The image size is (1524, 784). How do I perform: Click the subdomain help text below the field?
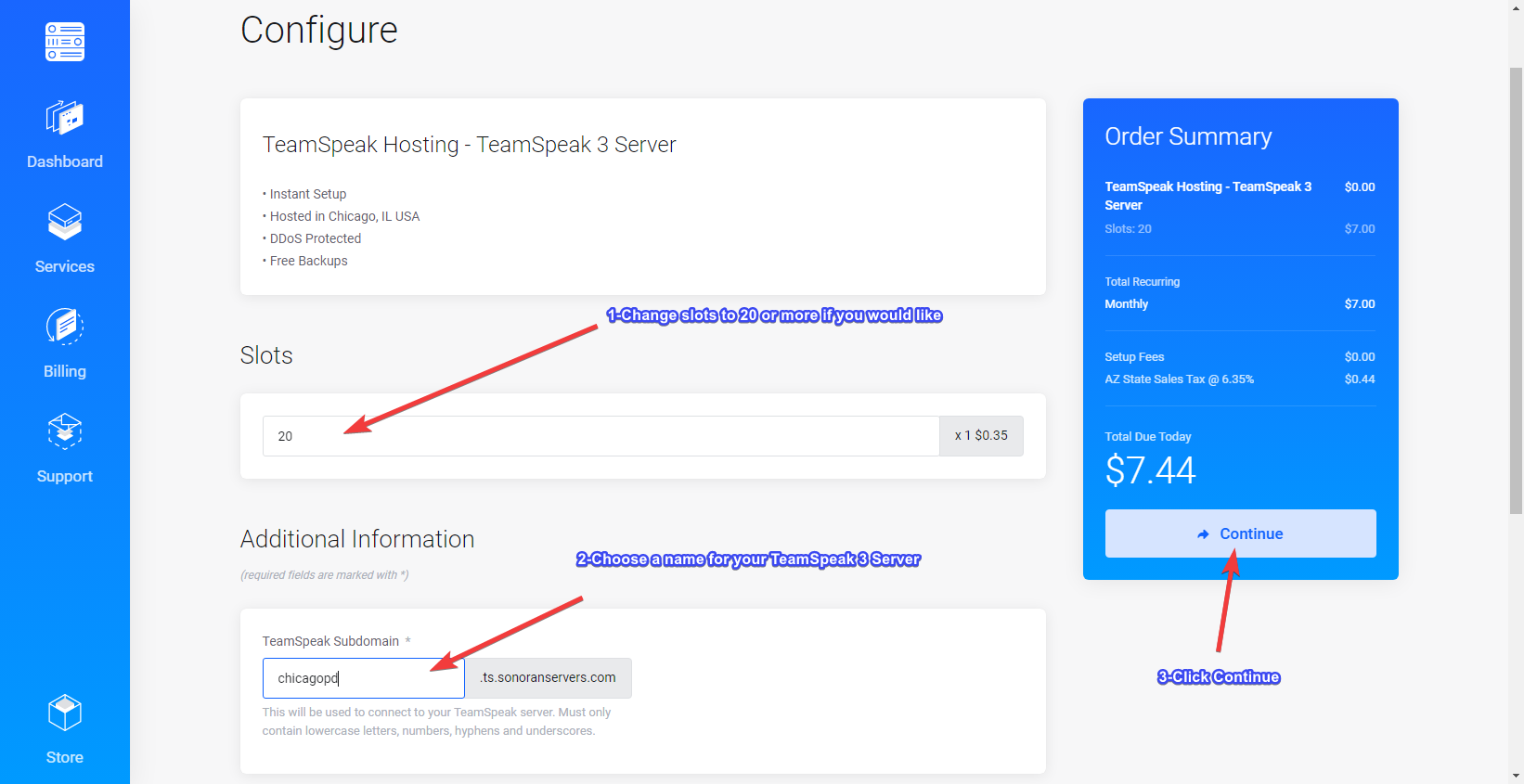pyautogui.click(x=437, y=722)
